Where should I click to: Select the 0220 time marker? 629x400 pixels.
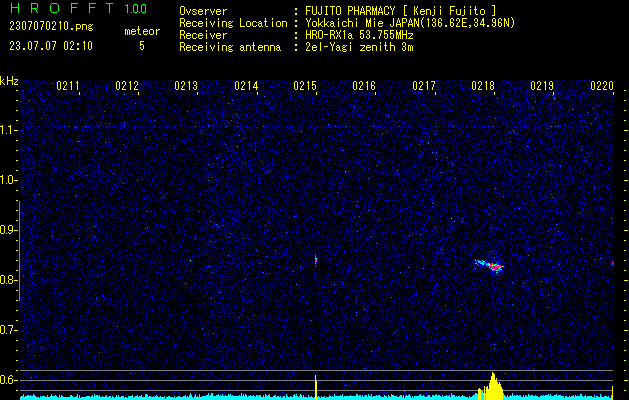pos(601,87)
